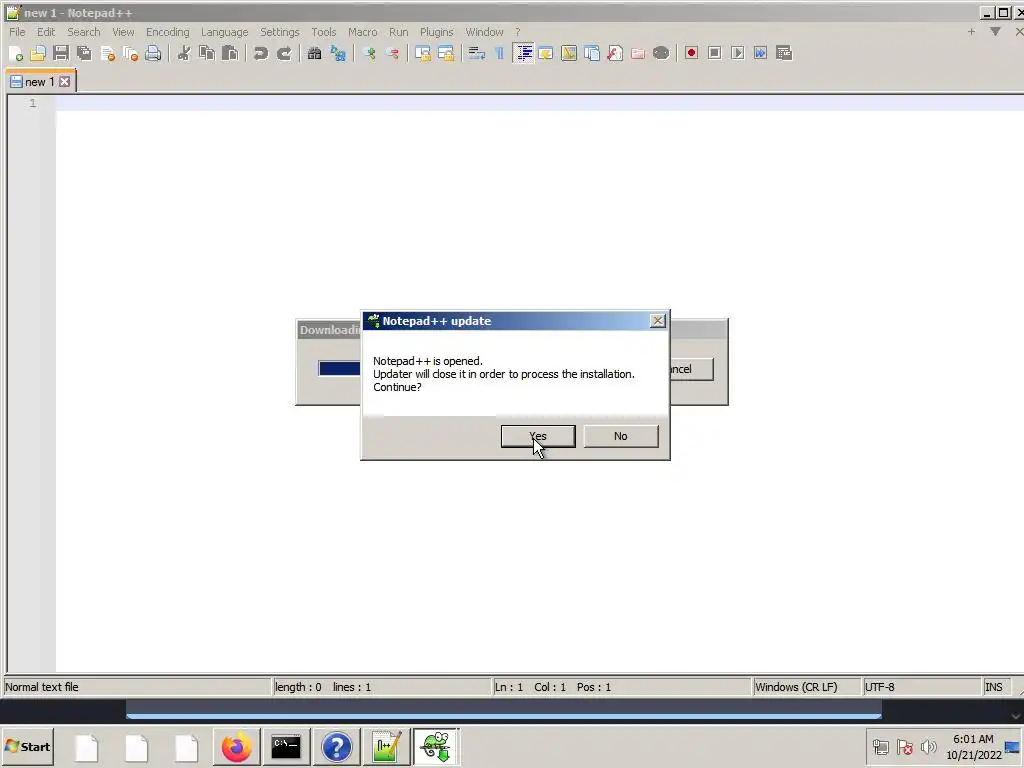Open the question mark help menu
This screenshot has height=768, width=1024.
(x=517, y=32)
